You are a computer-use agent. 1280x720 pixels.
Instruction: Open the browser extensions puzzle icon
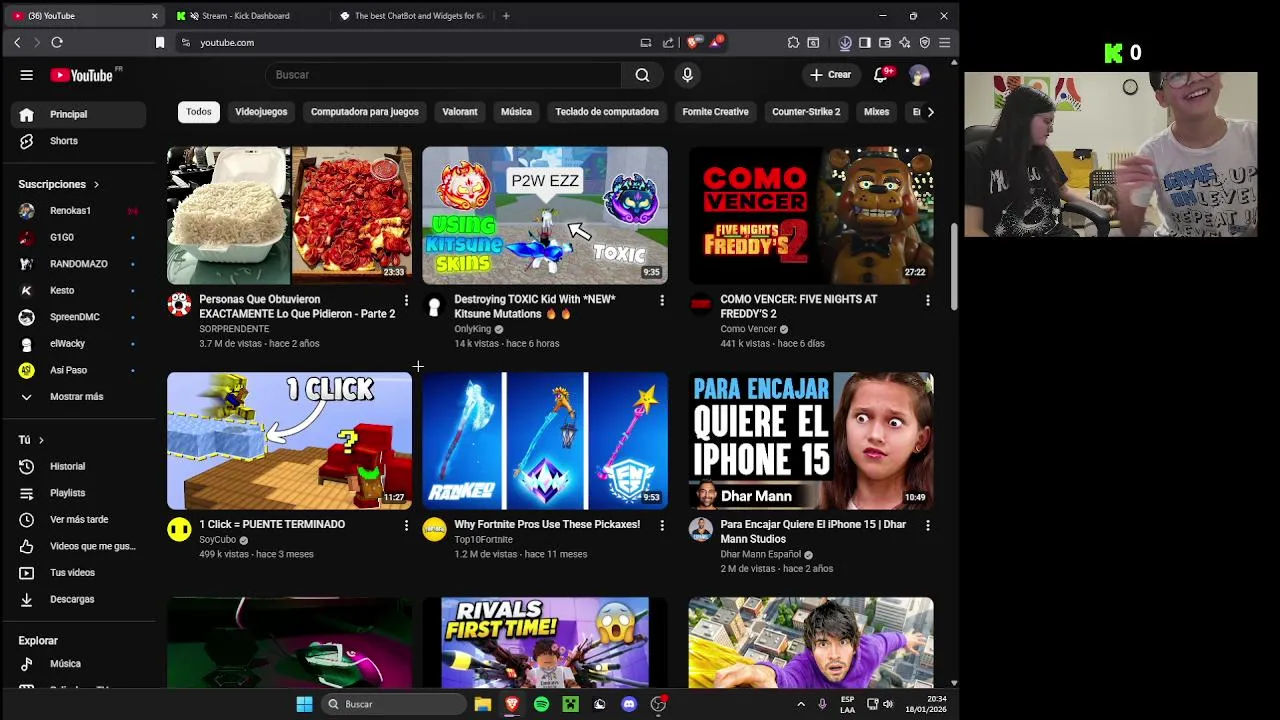pos(793,42)
